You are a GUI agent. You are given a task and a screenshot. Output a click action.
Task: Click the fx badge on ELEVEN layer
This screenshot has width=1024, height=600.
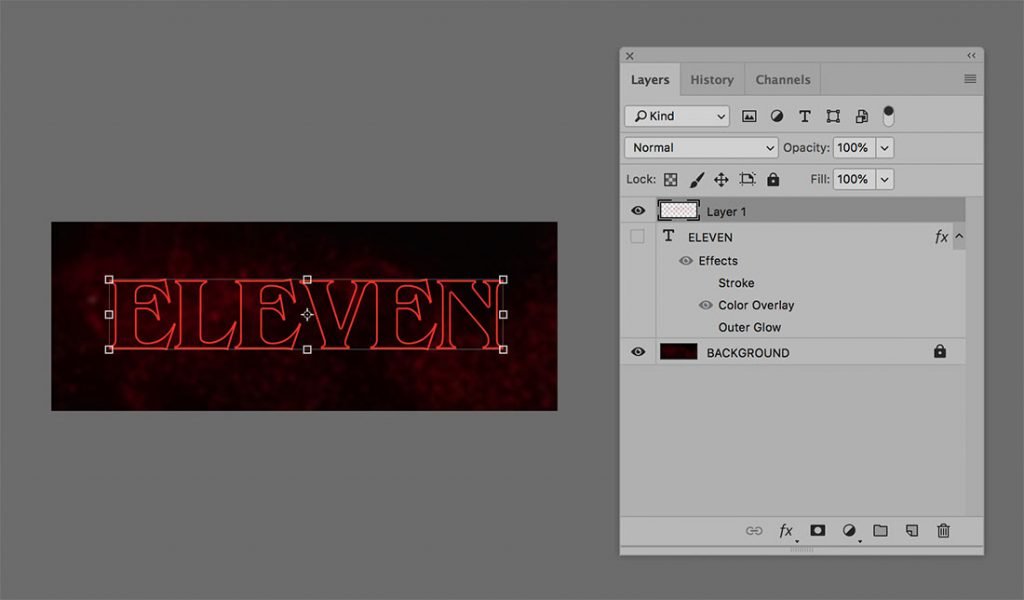point(941,237)
